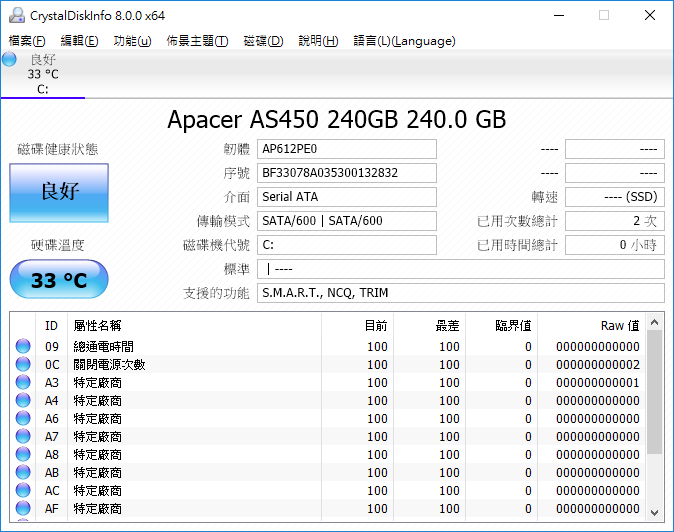Click the power on hours field 0 小時
The height and width of the screenshot is (532, 674).
[615, 245]
